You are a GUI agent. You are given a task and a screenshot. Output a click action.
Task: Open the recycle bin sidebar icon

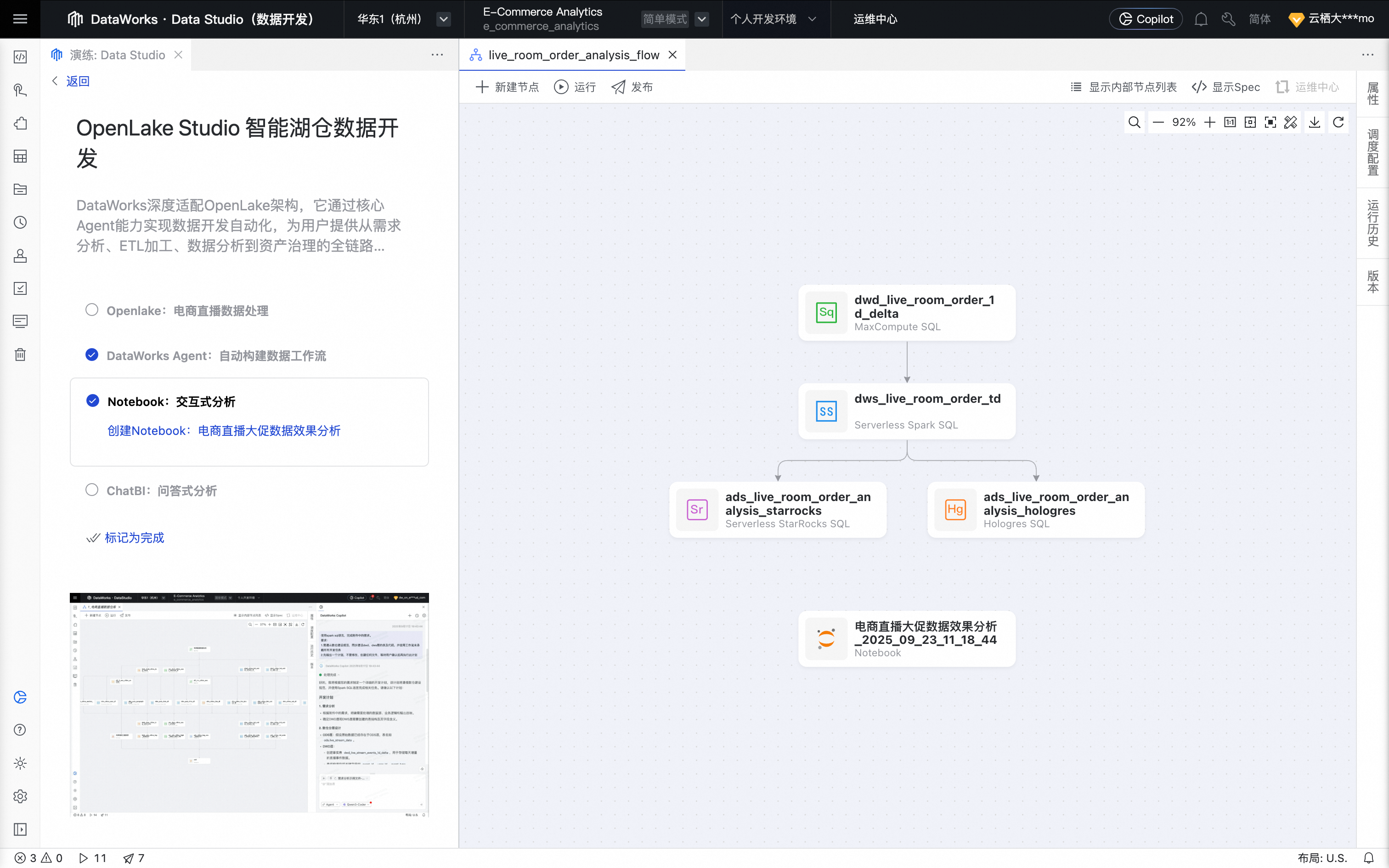point(20,354)
